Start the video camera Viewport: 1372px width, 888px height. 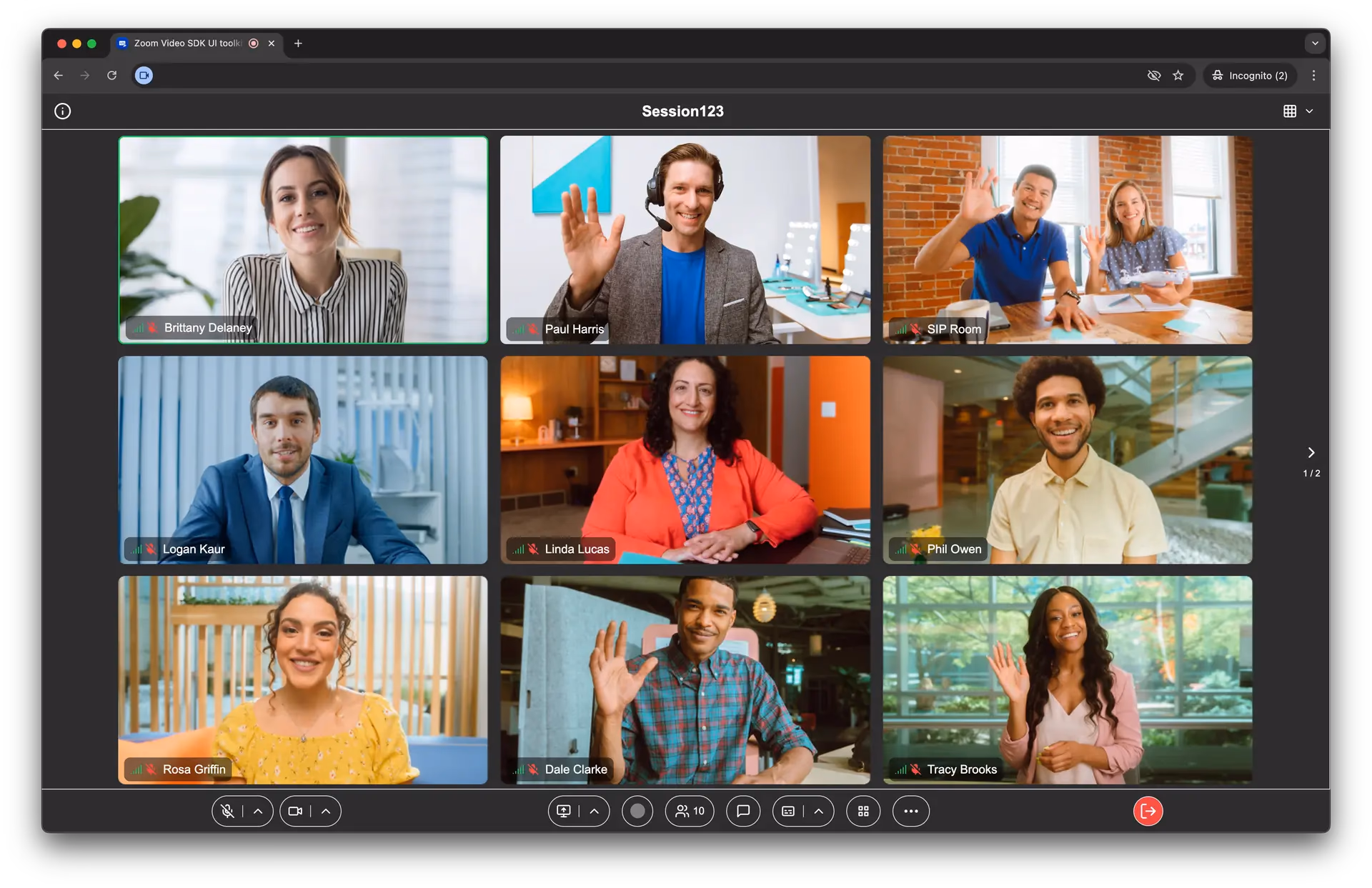point(296,811)
